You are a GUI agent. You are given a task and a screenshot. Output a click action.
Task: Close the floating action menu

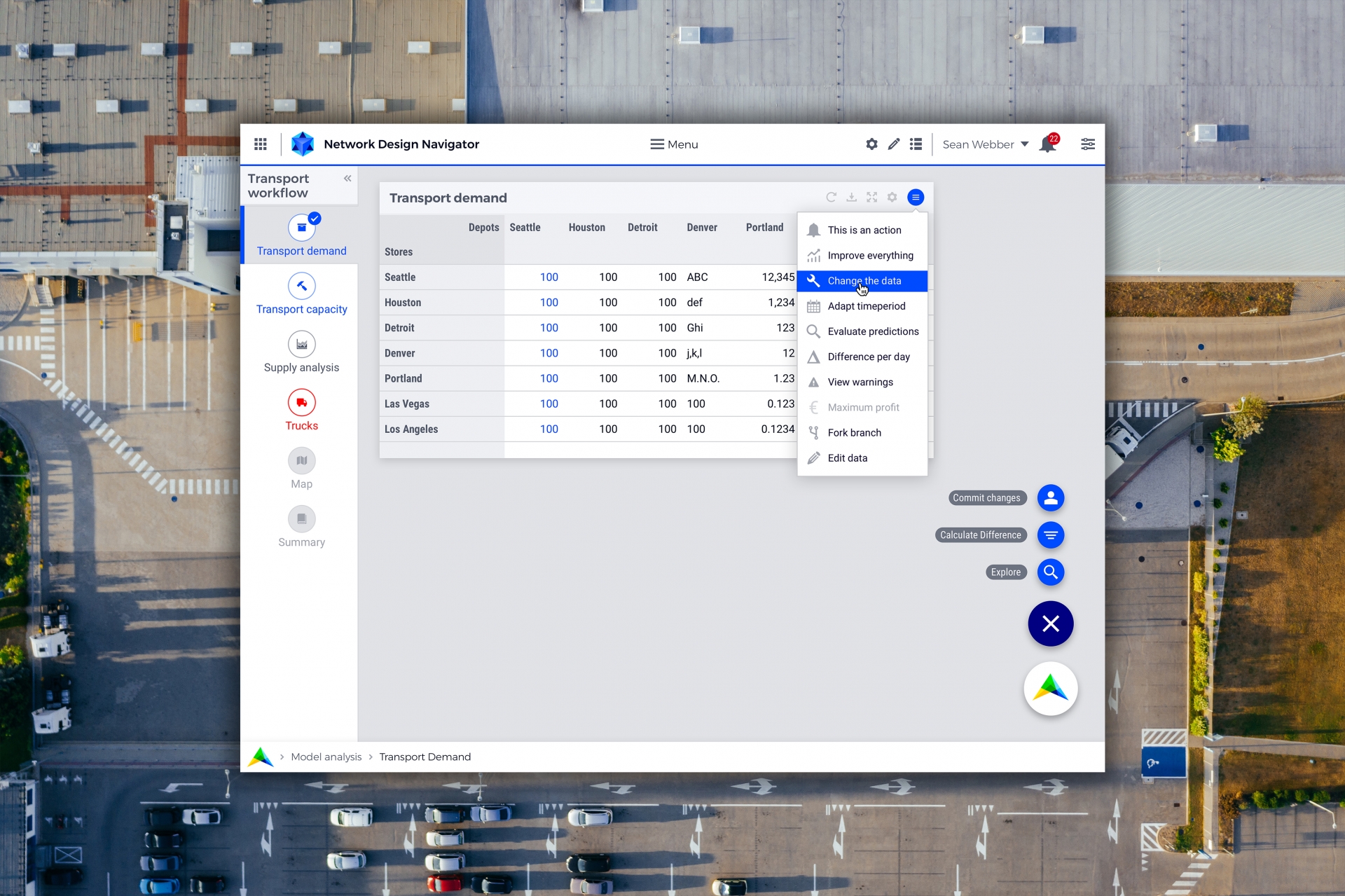pyautogui.click(x=1050, y=623)
